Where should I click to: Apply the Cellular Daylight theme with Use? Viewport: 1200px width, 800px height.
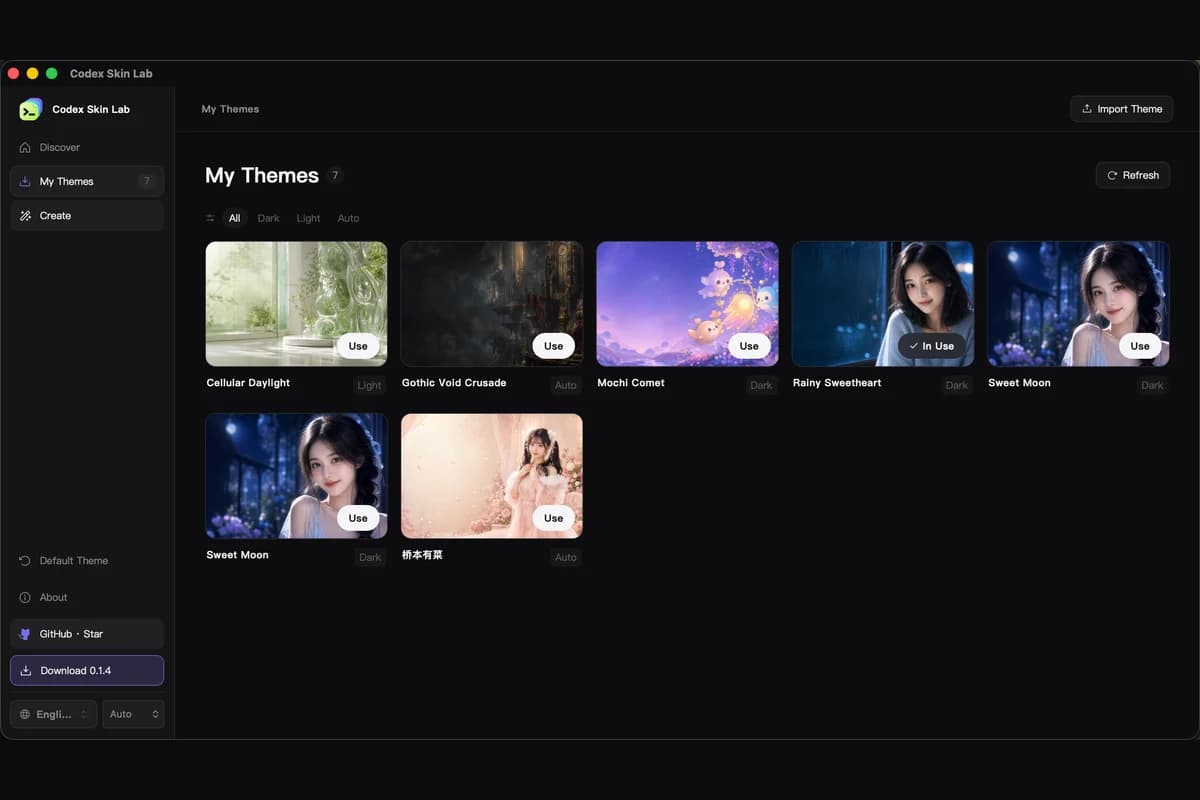pyautogui.click(x=358, y=346)
